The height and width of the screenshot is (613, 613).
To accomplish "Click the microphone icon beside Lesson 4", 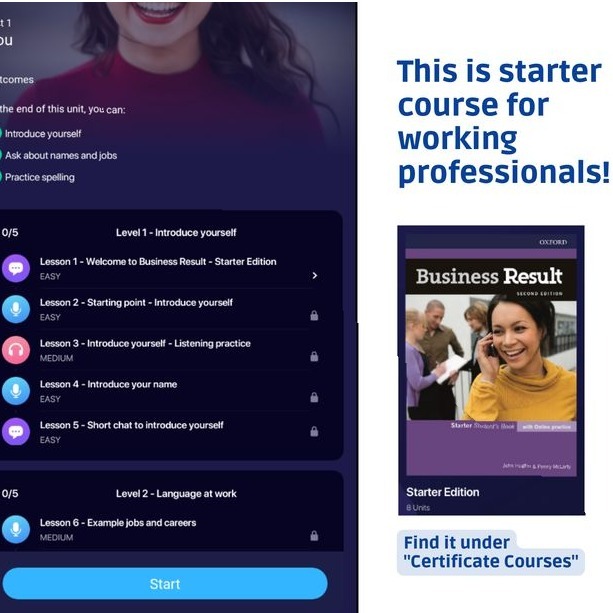I will pos(16,391).
